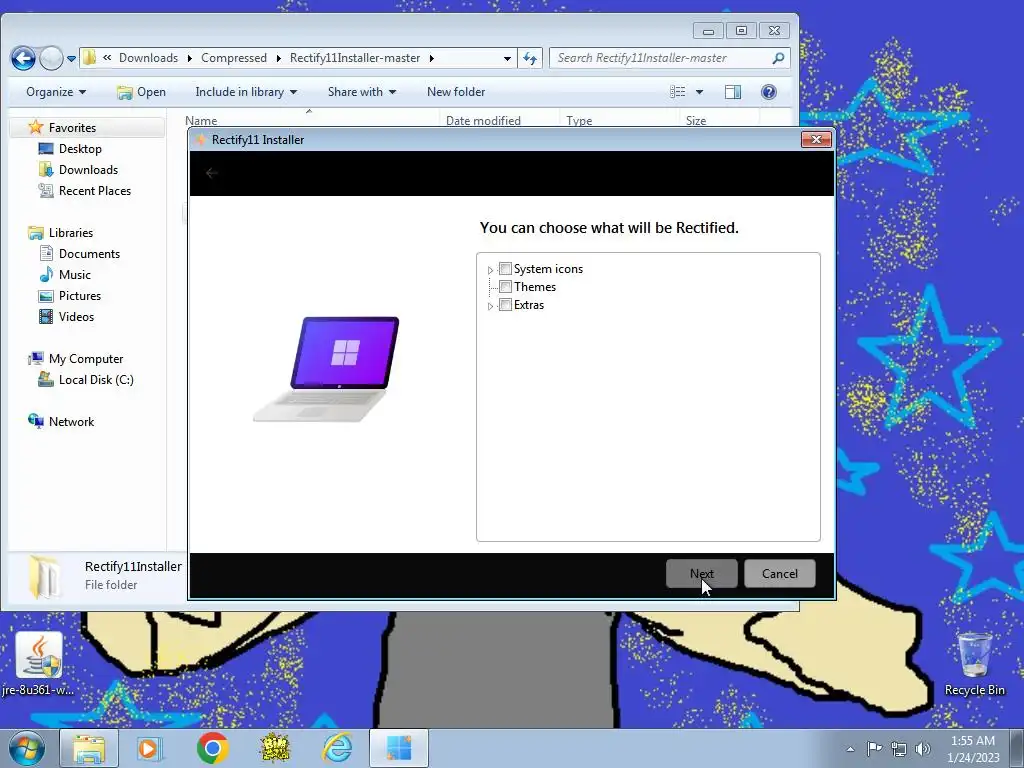
Task: Select the jre-8u361 Java installer desktop icon
Action: pos(39,664)
